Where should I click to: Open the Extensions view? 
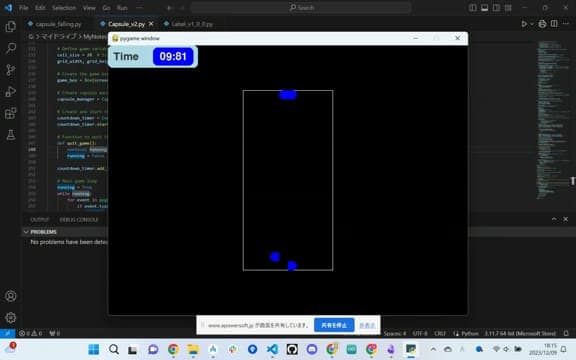coord(11,113)
